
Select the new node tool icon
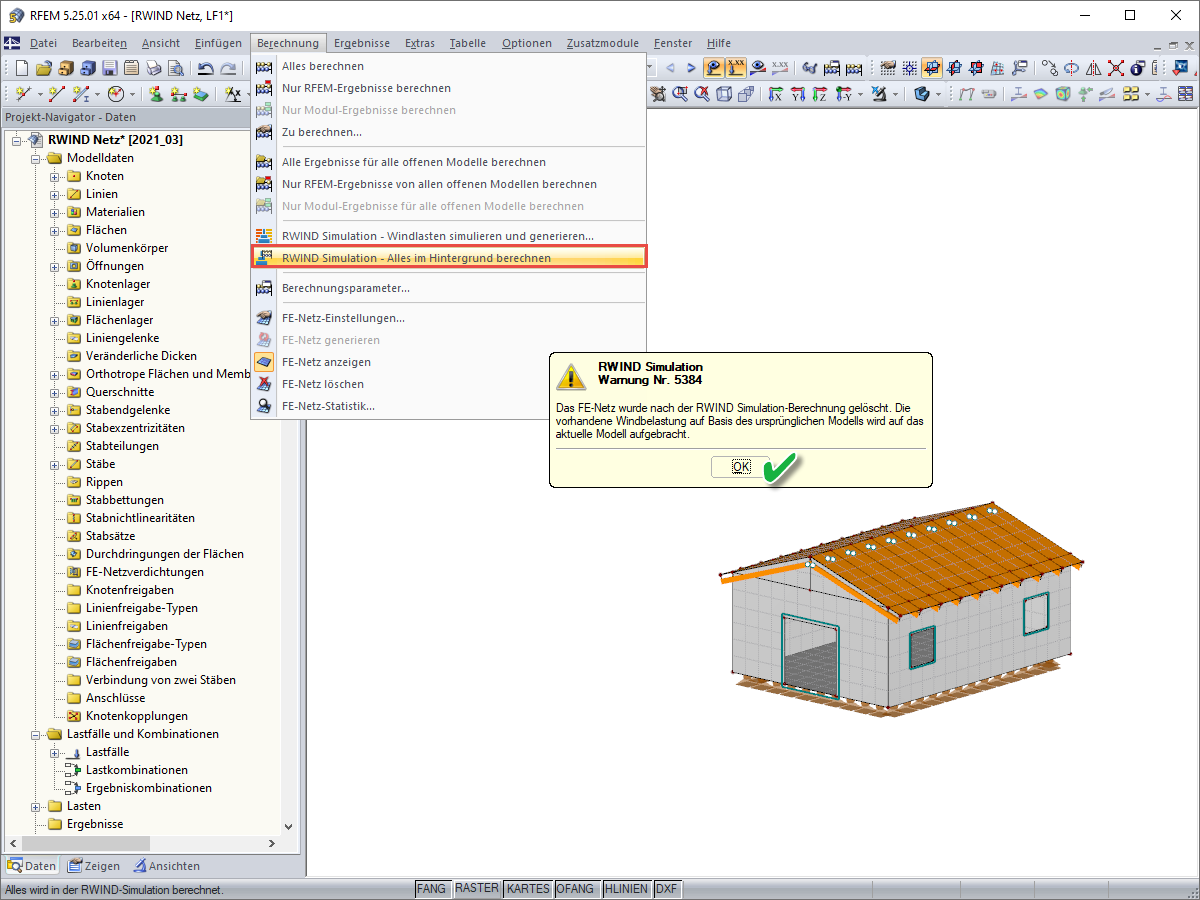[23, 94]
